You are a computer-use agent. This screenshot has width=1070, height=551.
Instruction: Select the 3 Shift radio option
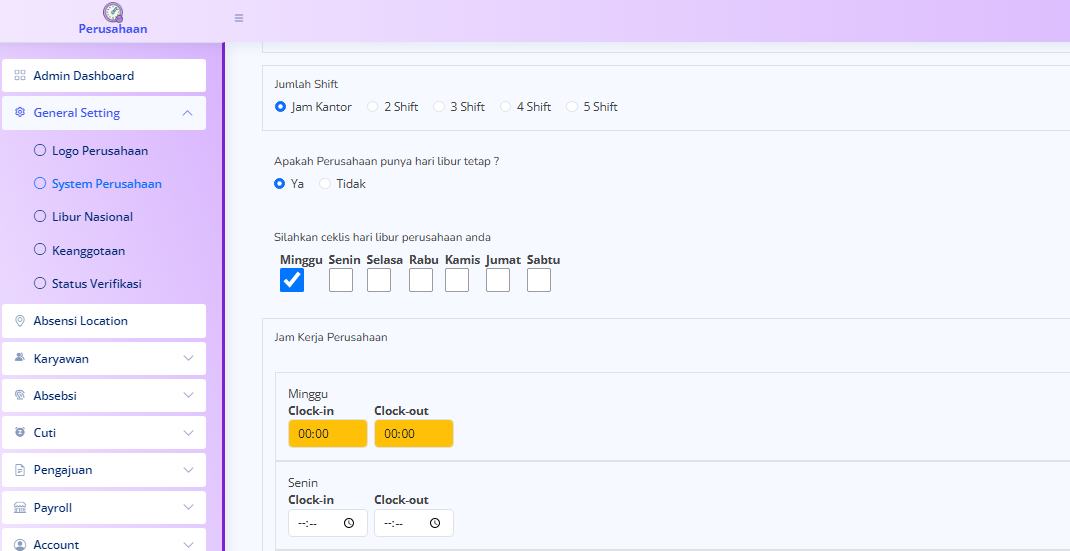click(439, 107)
